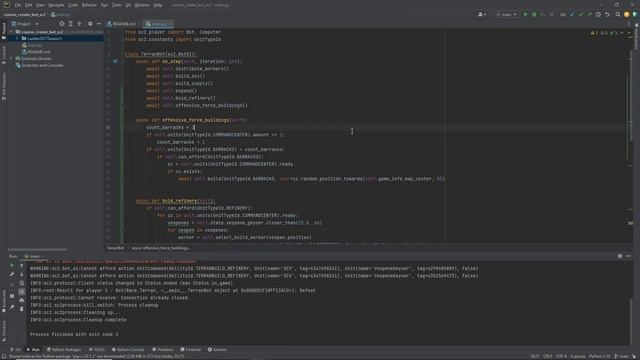The height and width of the screenshot is (360, 640).
Task: Click 'Process finished with exit code' console line
Action: tap(74, 334)
